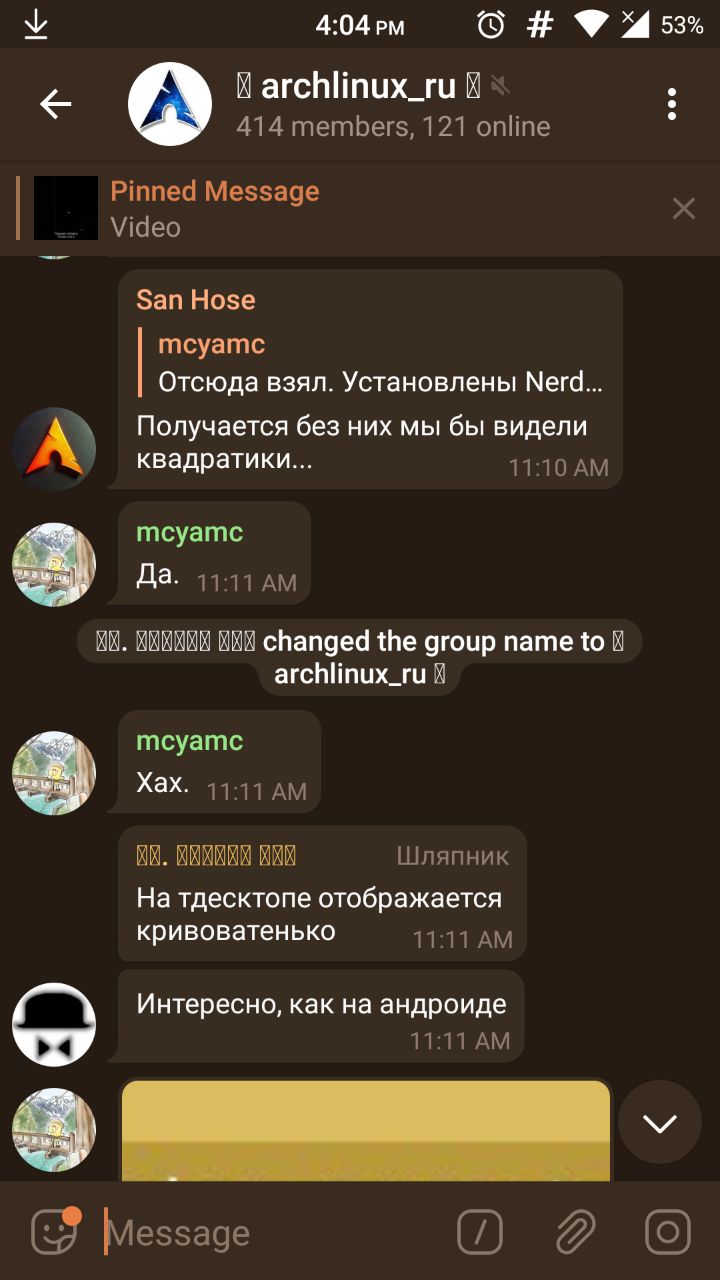Open the camera icon in message bar

click(667, 1232)
